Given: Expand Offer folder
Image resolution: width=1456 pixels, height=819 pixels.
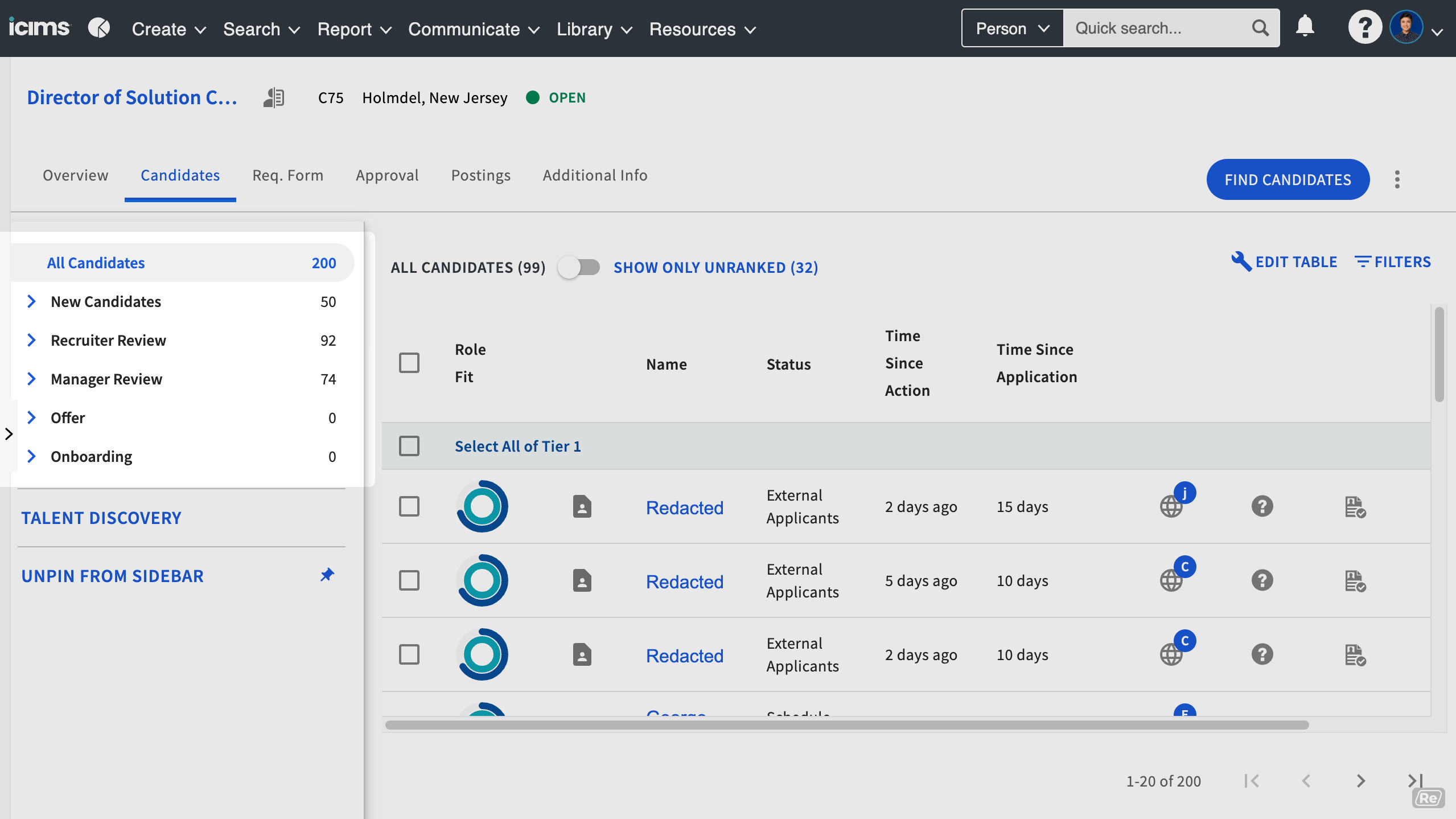Looking at the screenshot, I should point(31,417).
